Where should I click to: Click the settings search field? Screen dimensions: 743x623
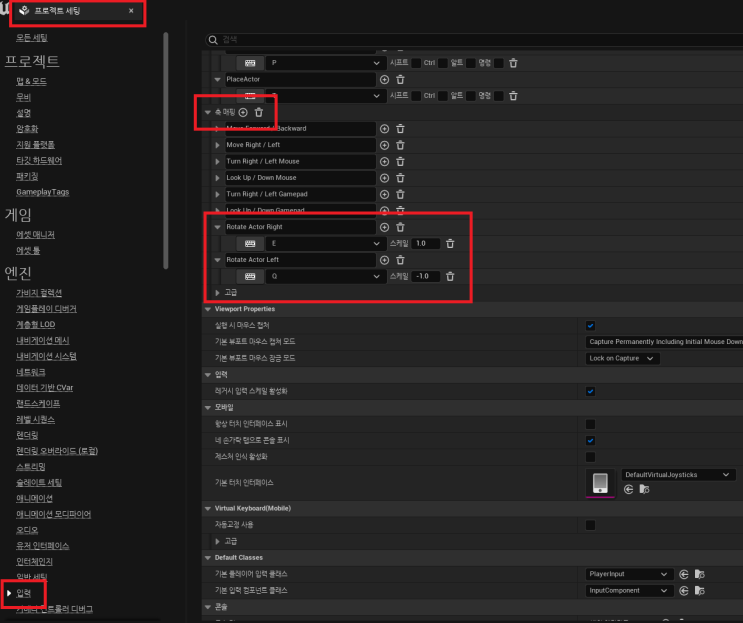pyautogui.click(x=474, y=40)
